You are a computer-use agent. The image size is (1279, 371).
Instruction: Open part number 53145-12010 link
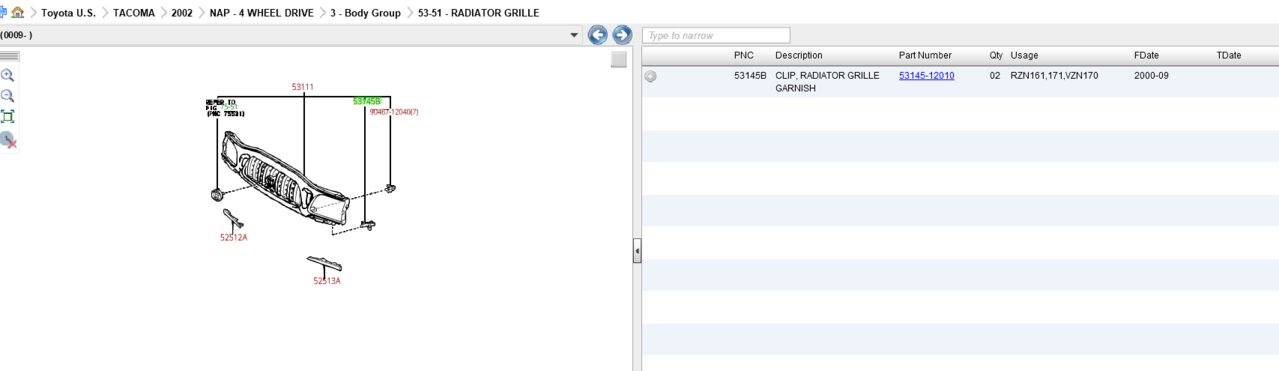tap(926, 75)
